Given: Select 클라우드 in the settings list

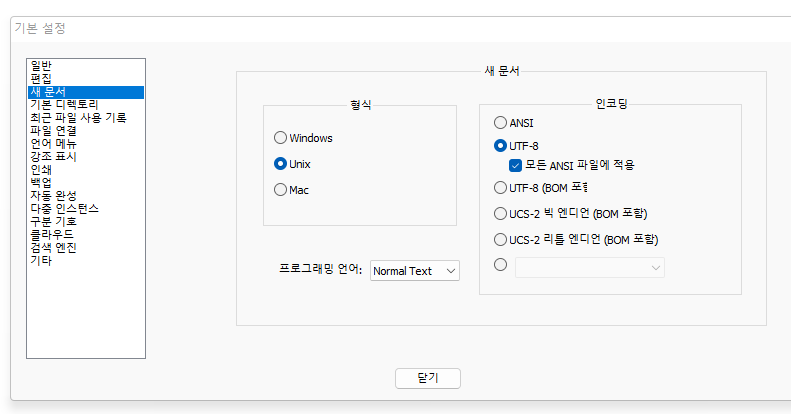Looking at the screenshot, I should coord(52,235).
